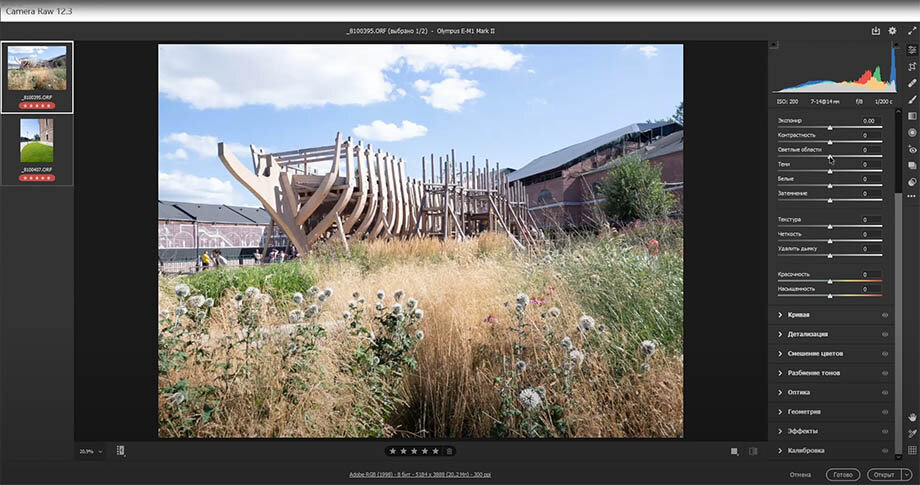Click the Открыт button
Image resolution: width=920 pixels, height=485 pixels.
point(885,474)
